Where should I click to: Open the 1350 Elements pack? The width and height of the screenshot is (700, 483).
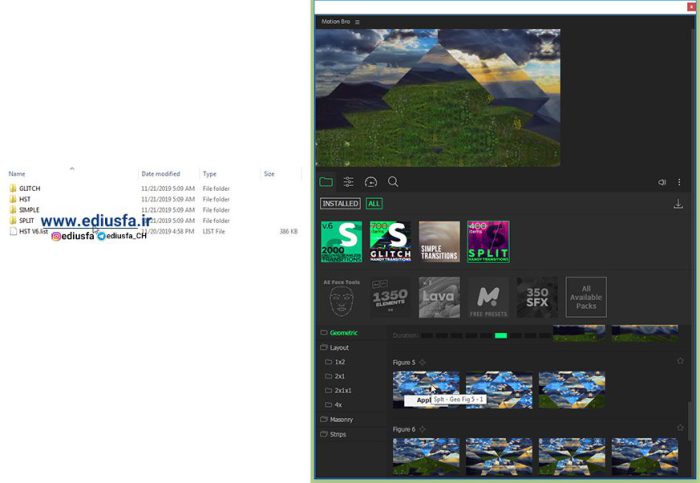391,298
